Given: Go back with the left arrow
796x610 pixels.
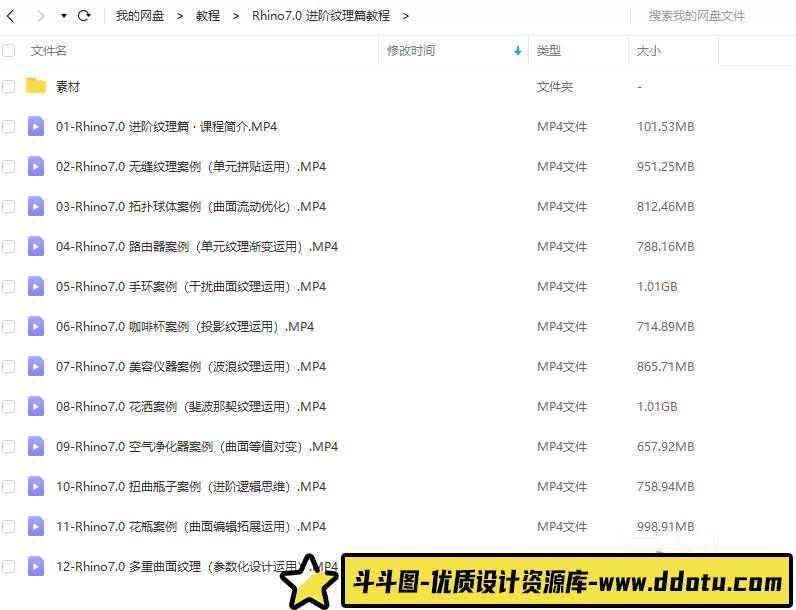Looking at the screenshot, I should coord(10,16).
